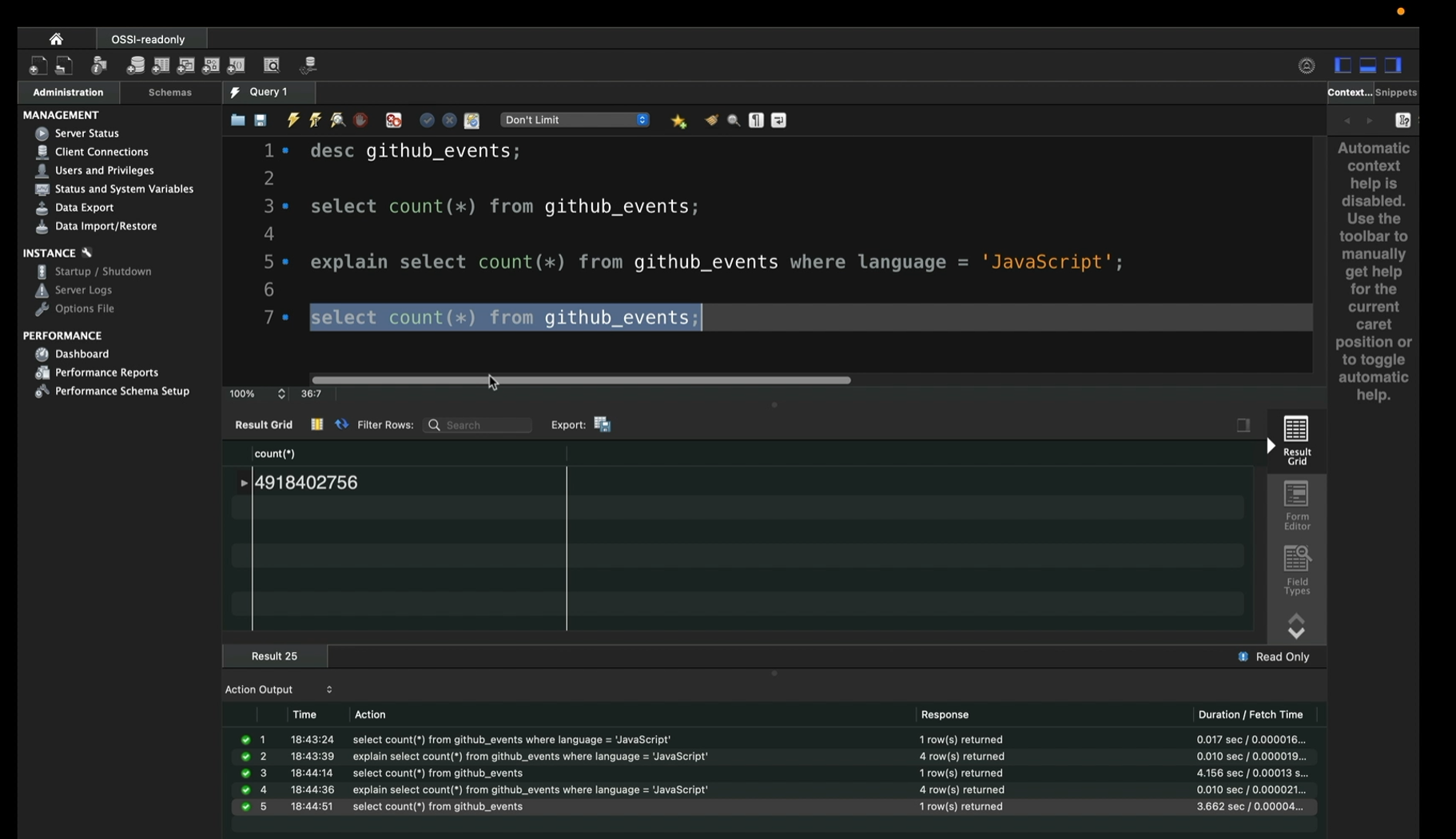1456x839 pixels.
Task: Open an SQL script file in new tab
Action: click(64, 66)
